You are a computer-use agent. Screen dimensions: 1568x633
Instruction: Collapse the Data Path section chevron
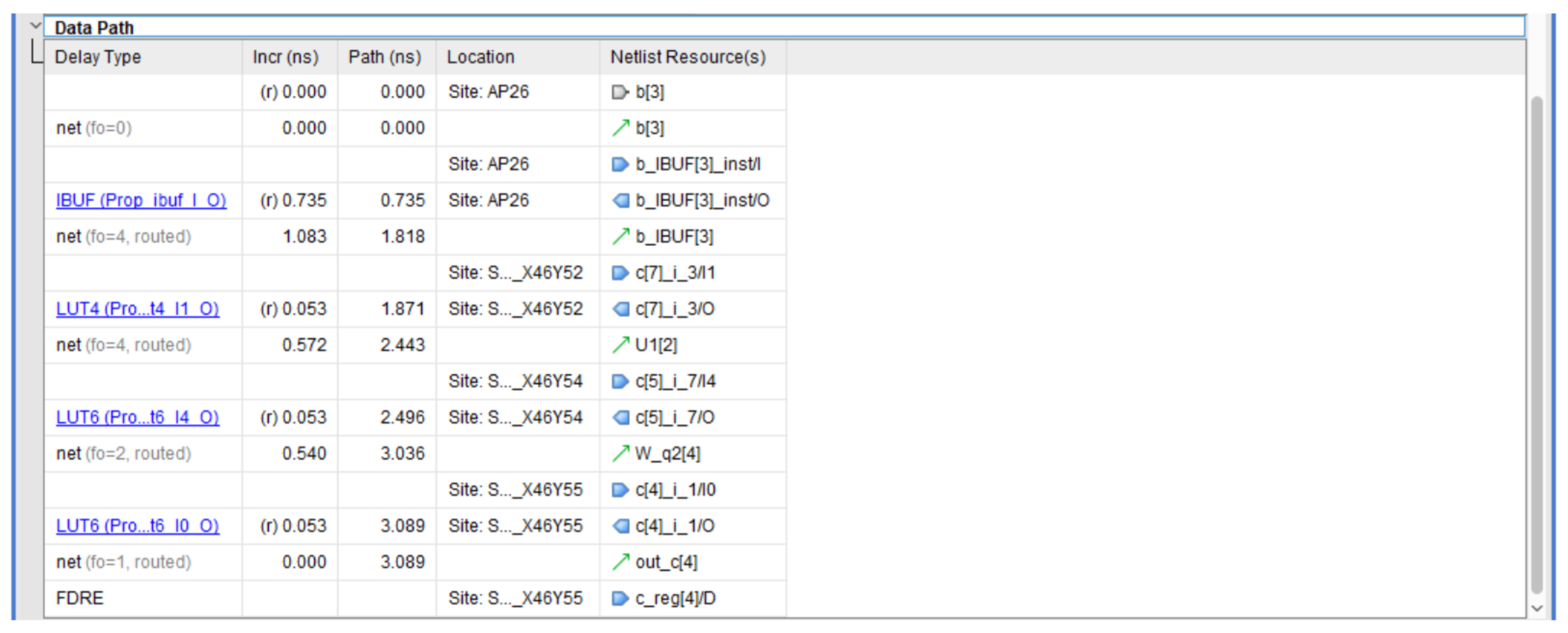click(36, 26)
